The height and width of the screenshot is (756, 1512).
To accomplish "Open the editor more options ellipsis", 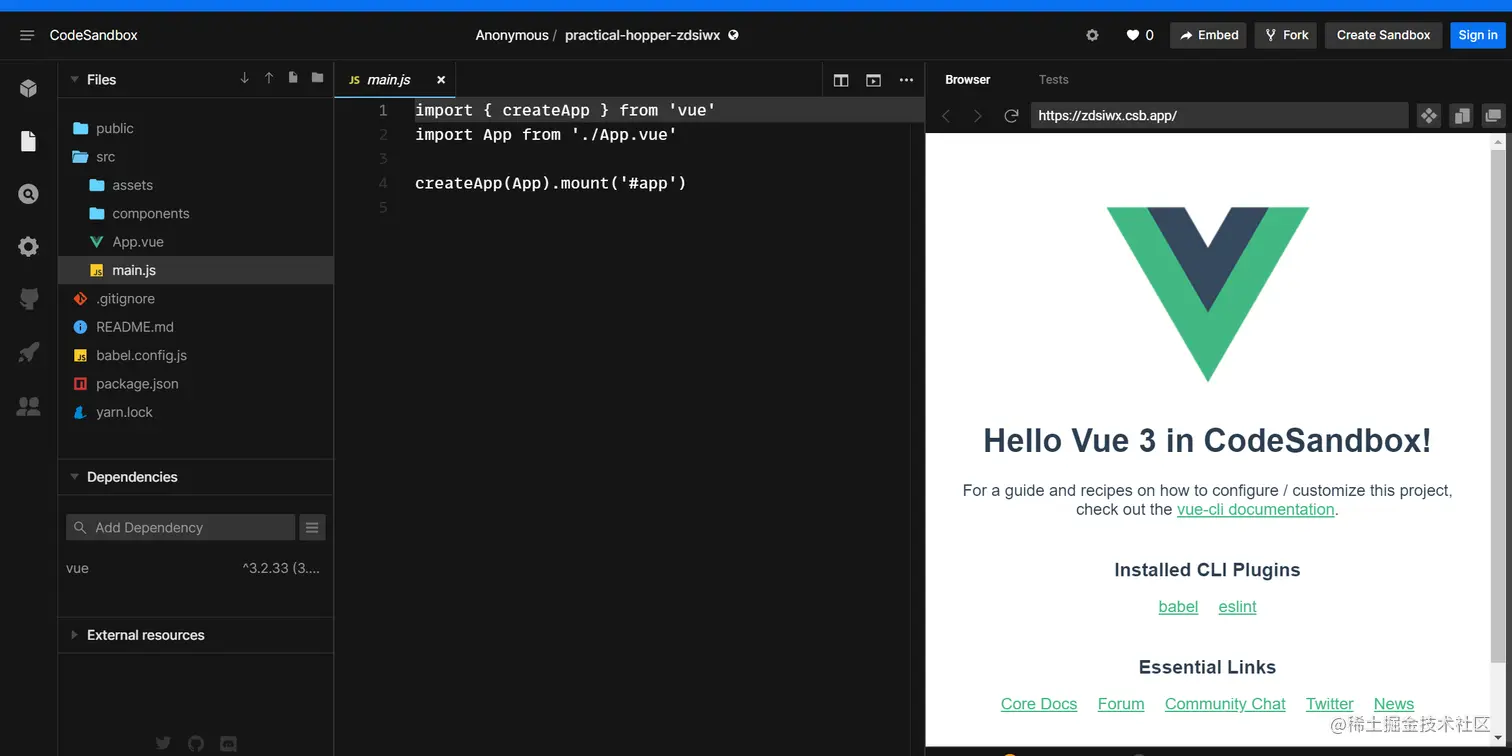I will (906, 80).
